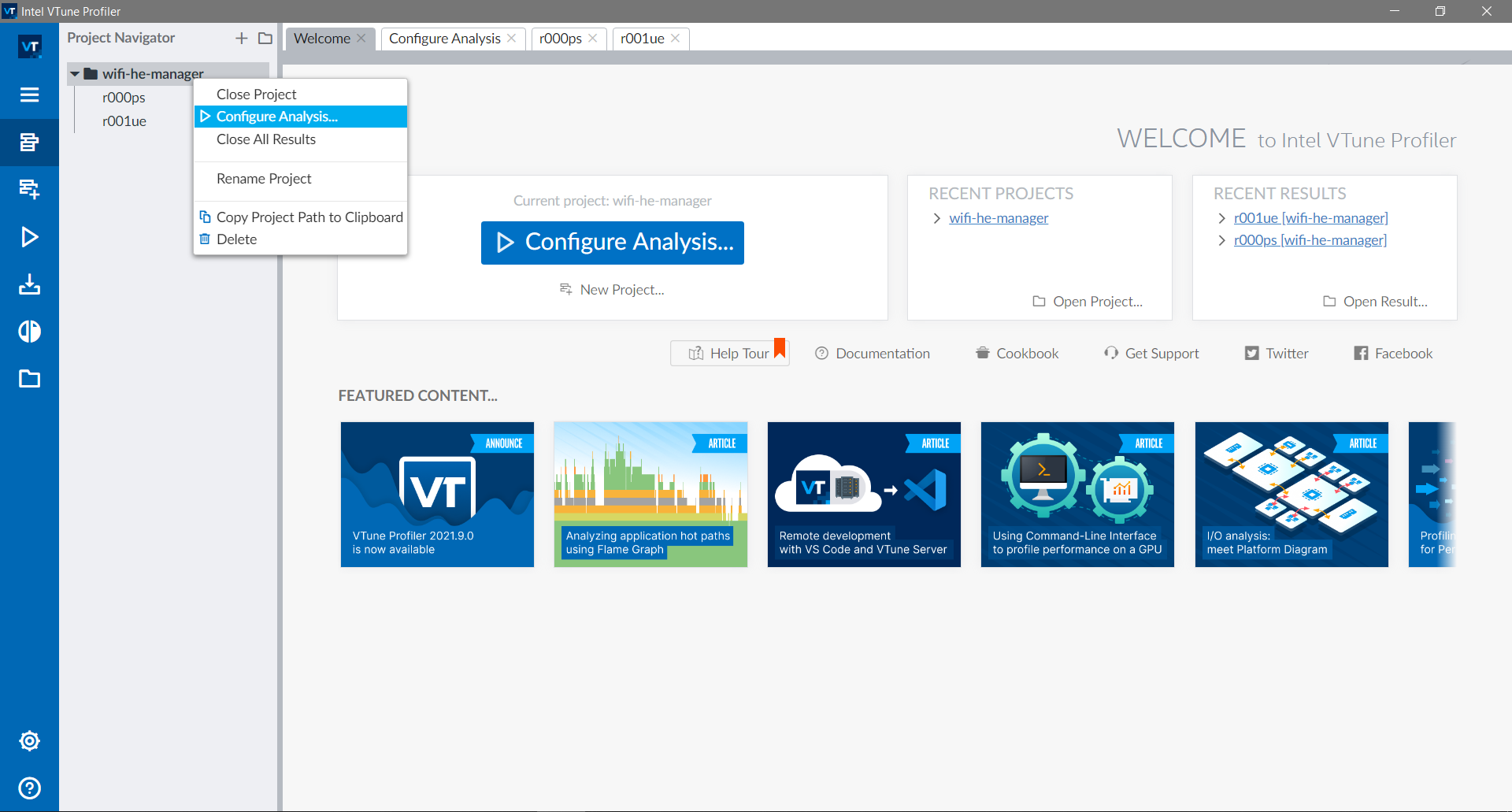
Task: Select Close All Results in context menu
Action: (265, 139)
